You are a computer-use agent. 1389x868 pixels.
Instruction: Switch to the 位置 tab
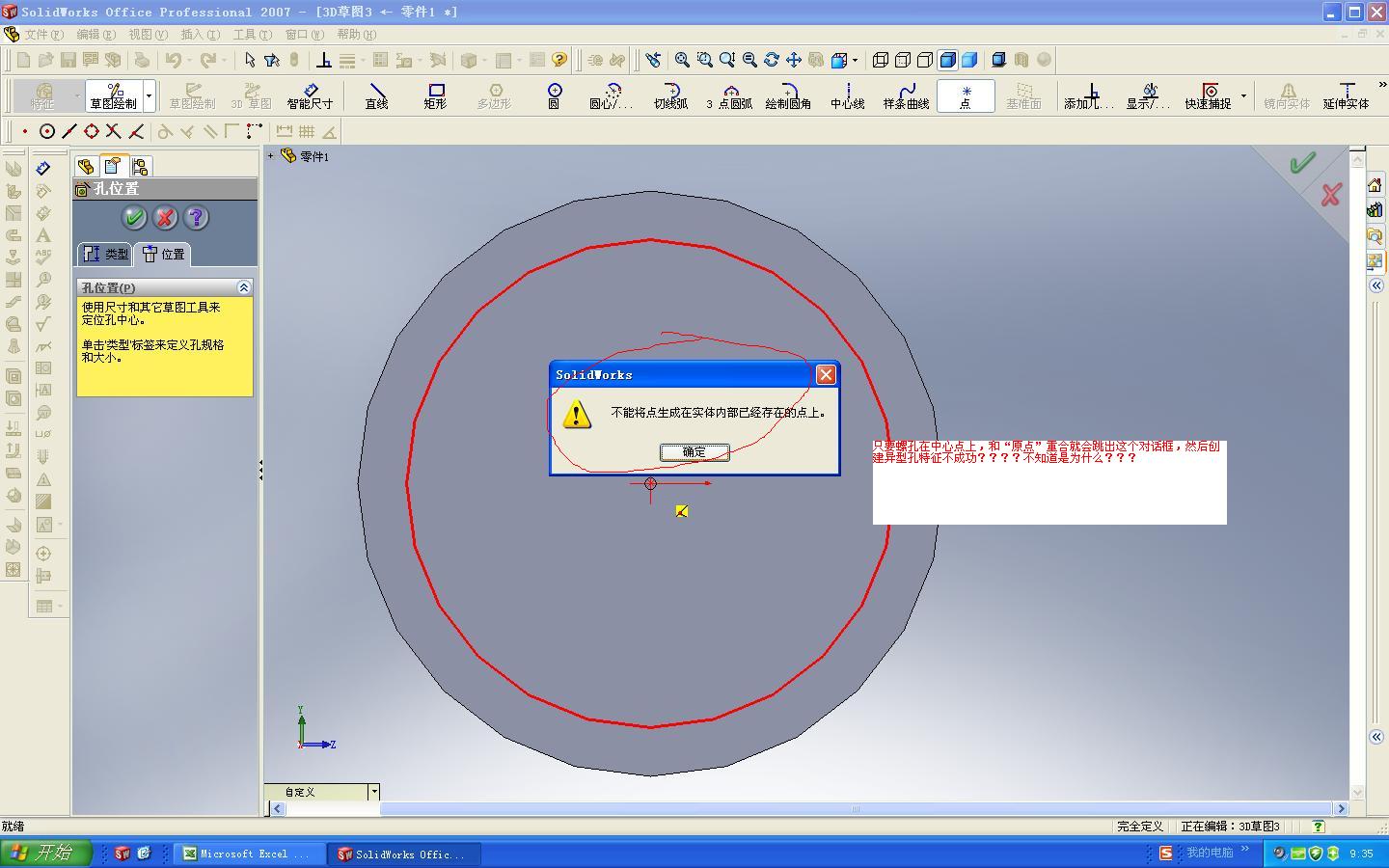tap(163, 254)
